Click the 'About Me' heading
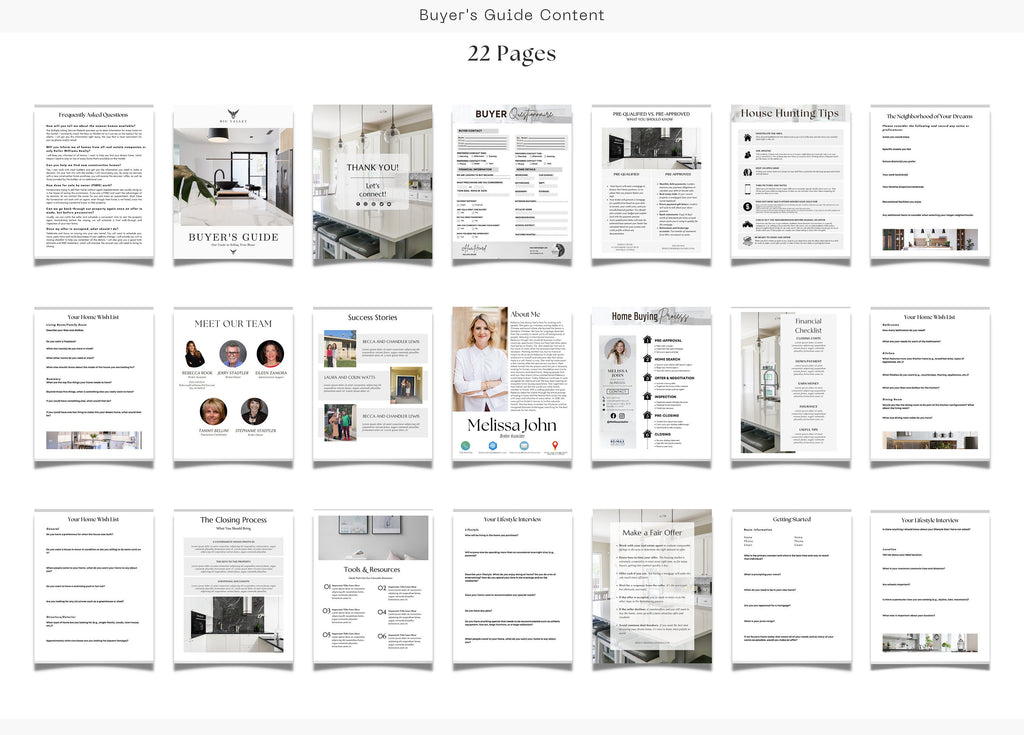The height and width of the screenshot is (735, 1024). coord(525,314)
